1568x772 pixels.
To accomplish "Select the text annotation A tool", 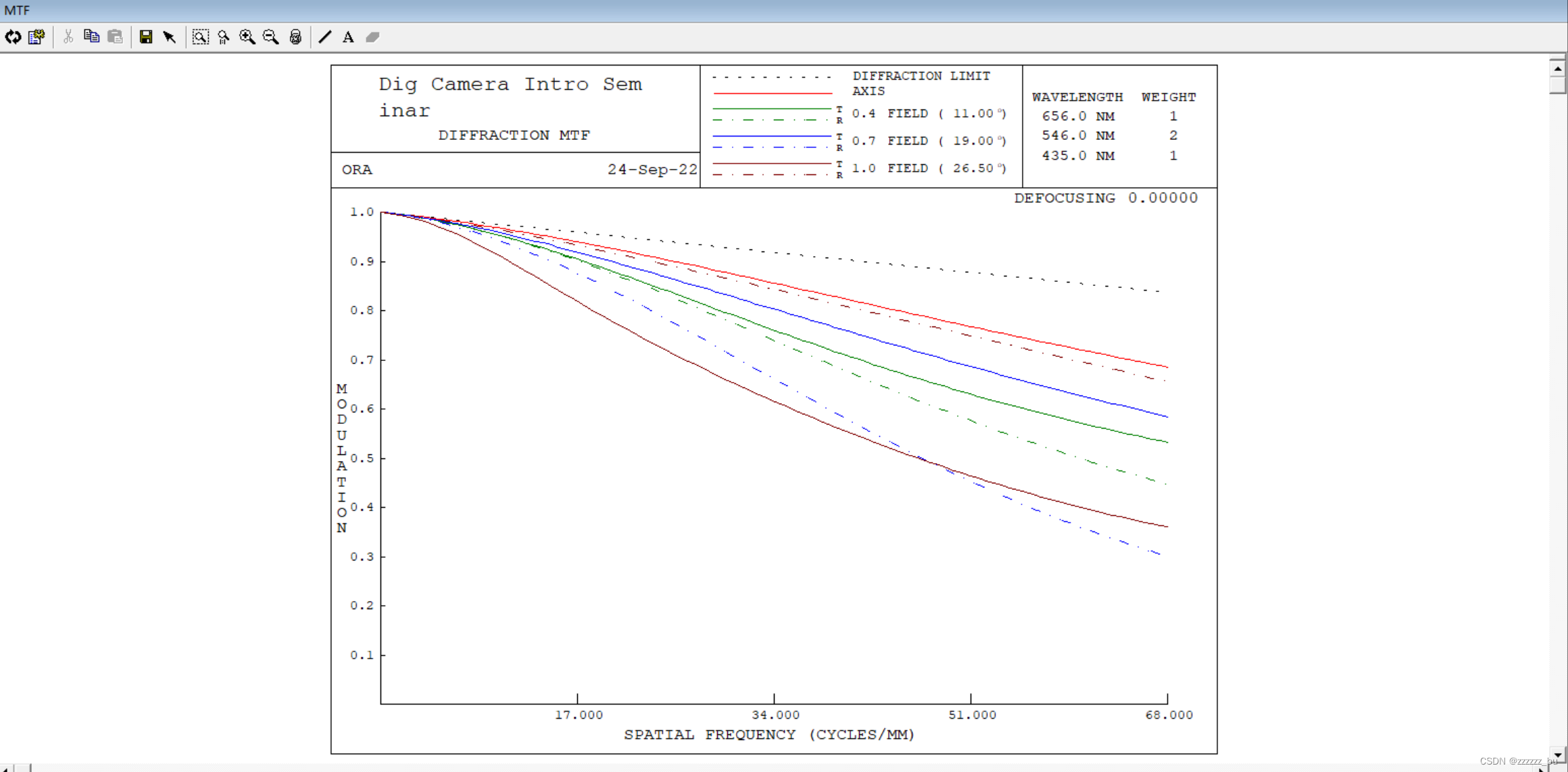I will point(348,37).
